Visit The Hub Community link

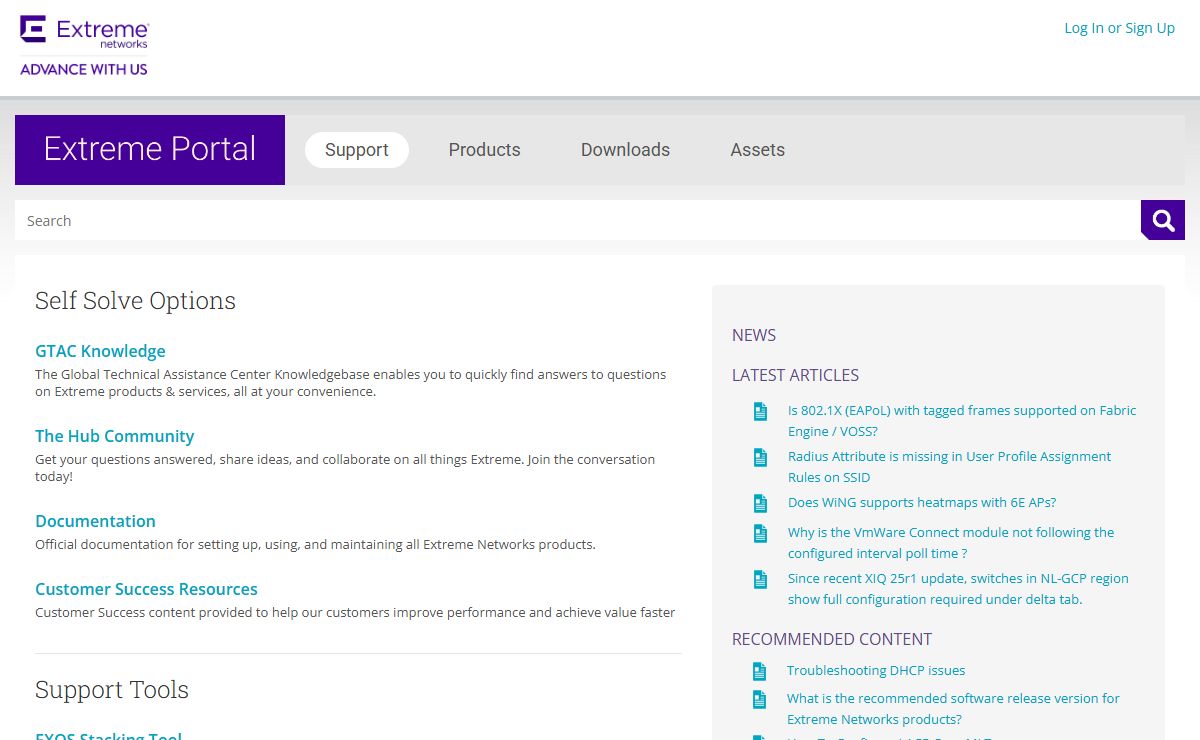click(115, 436)
